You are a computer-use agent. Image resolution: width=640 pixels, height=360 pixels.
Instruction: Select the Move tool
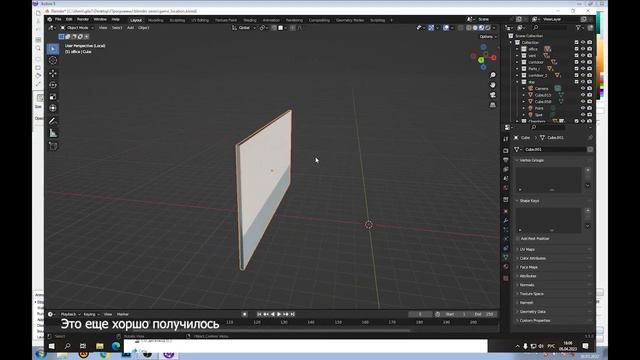[x=53, y=73]
